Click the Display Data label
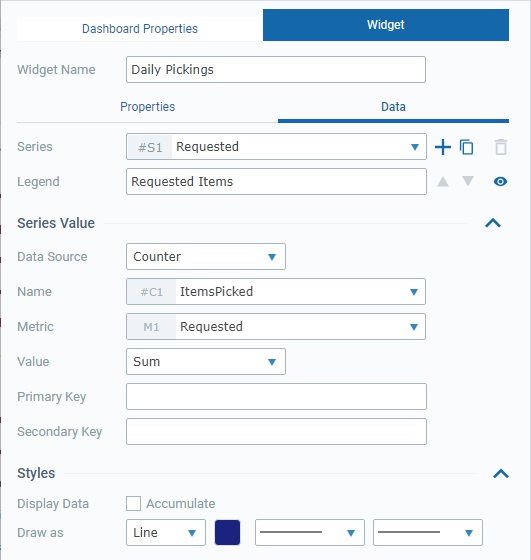 53,504
